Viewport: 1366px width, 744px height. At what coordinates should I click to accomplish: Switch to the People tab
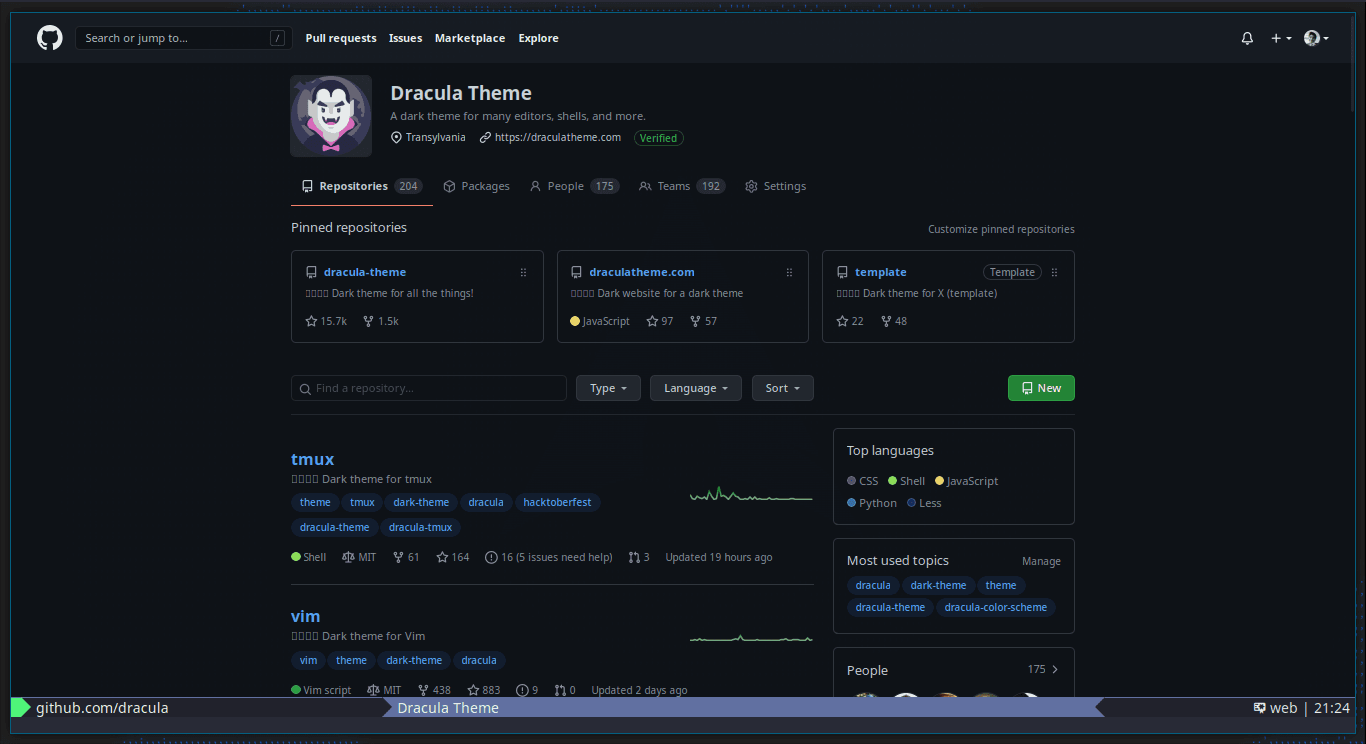[x=574, y=186]
